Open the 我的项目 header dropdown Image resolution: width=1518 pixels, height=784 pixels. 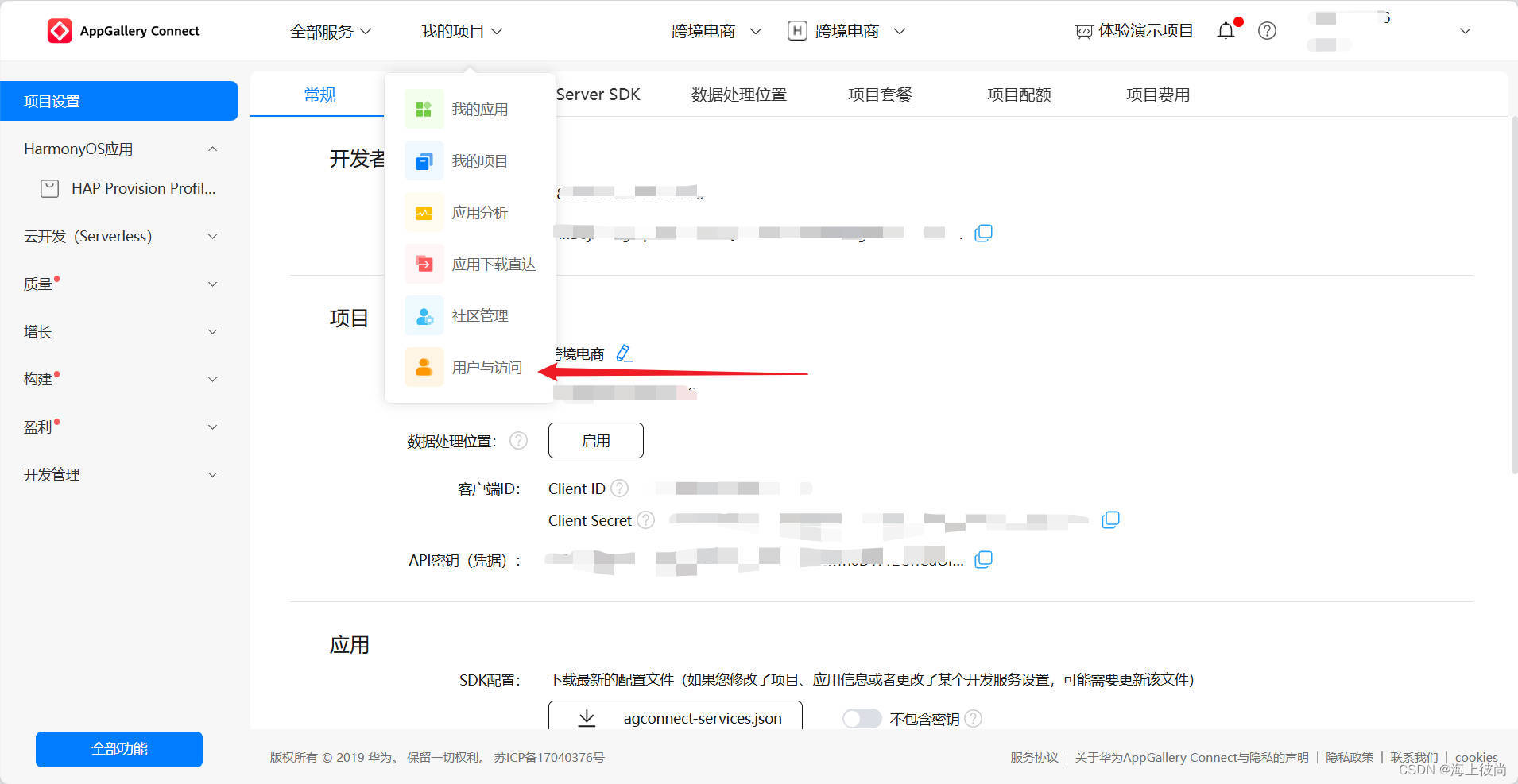tap(462, 31)
